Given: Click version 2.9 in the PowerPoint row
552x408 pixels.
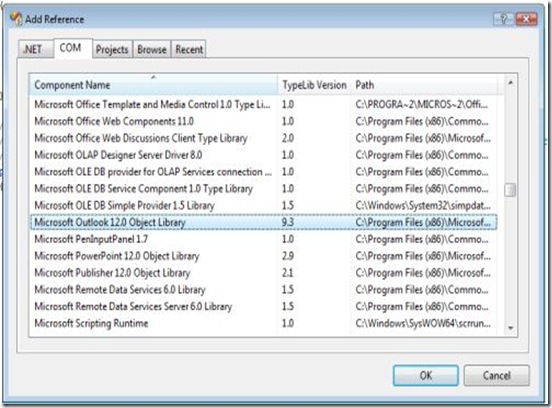Looking at the screenshot, I should (288, 256).
